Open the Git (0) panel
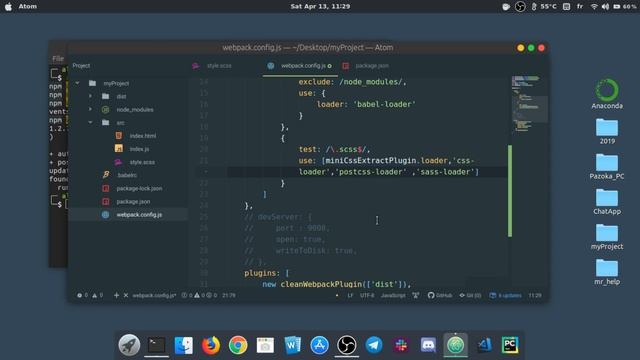Viewport: 640px width, 360px height. 470,296
